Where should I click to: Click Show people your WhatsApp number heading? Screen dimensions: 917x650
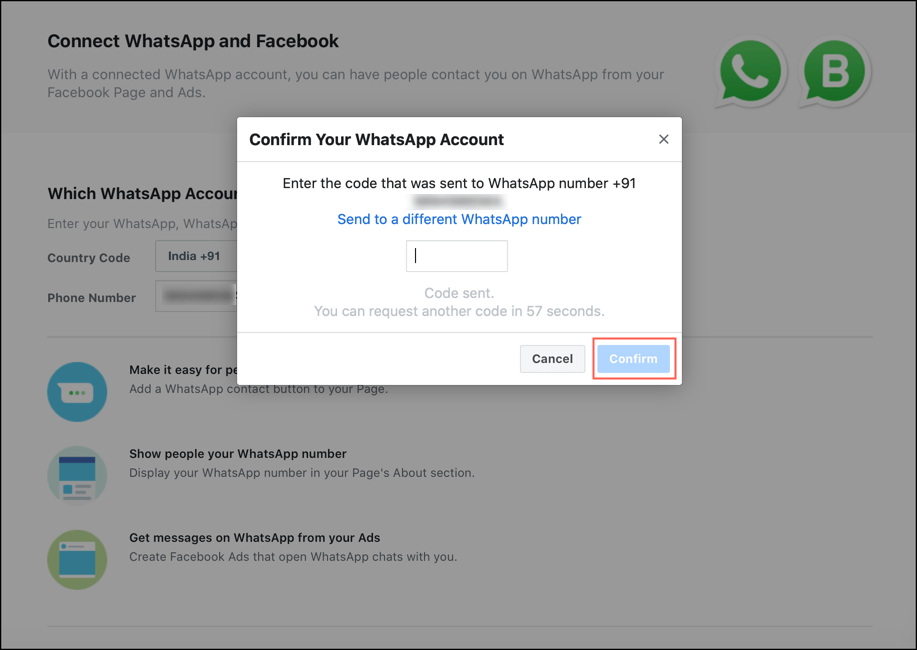coord(237,453)
